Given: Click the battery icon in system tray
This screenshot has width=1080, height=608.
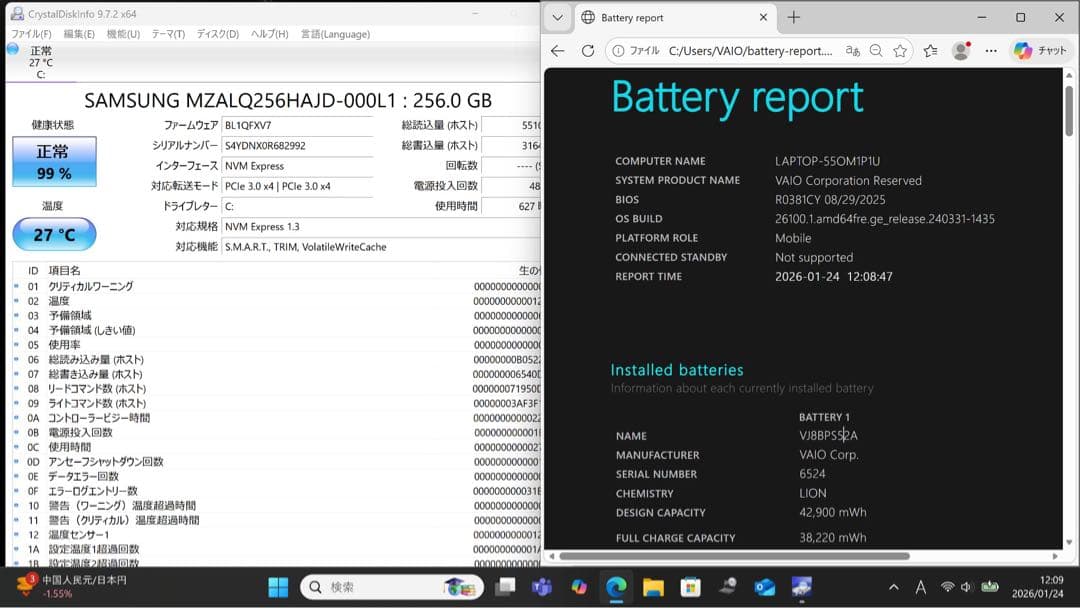Looking at the screenshot, I should pyautogui.click(x=991, y=587).
